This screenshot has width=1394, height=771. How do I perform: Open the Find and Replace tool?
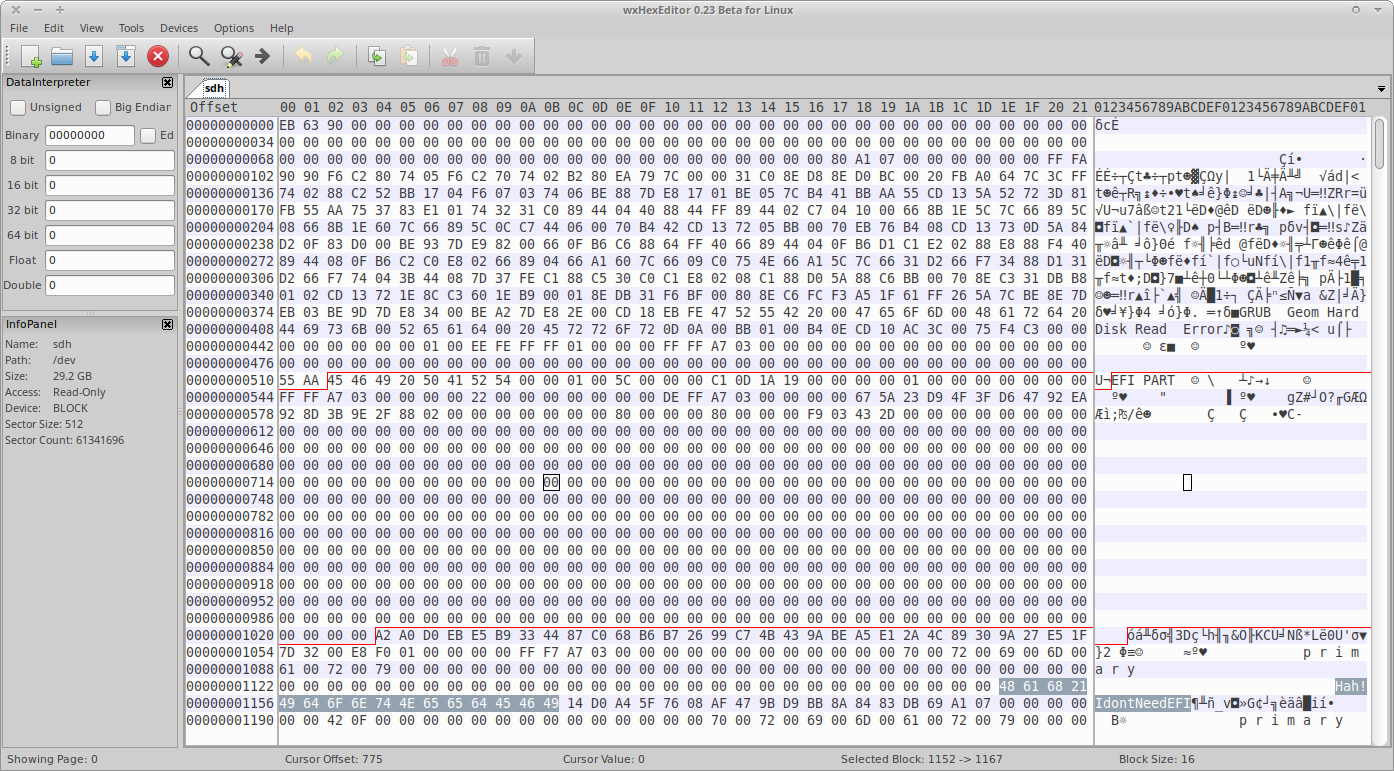pos(231,57)
